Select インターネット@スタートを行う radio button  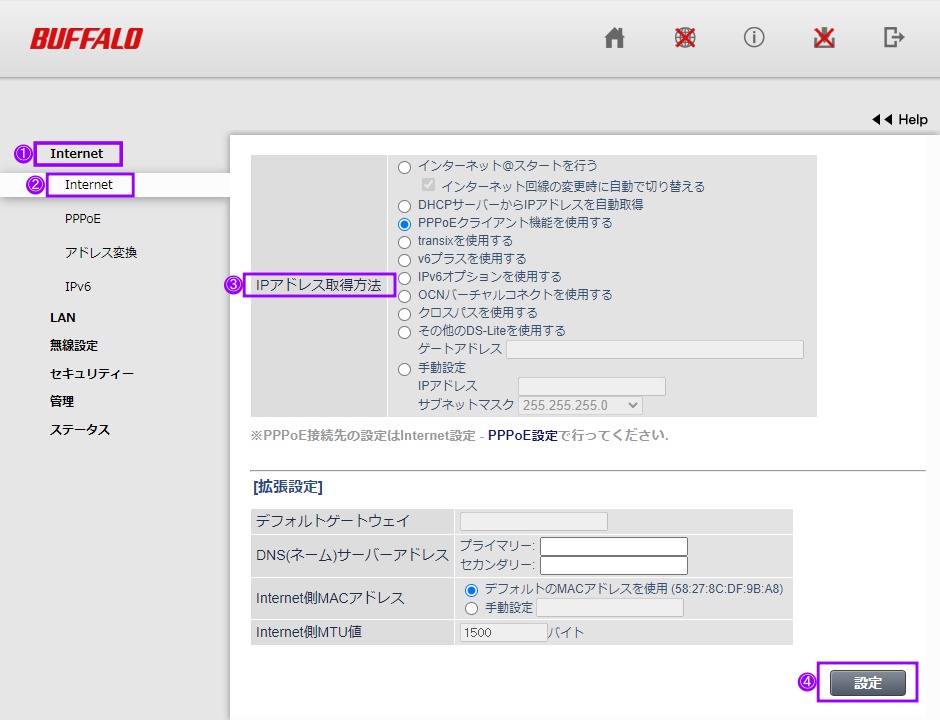tap(405, 167)
